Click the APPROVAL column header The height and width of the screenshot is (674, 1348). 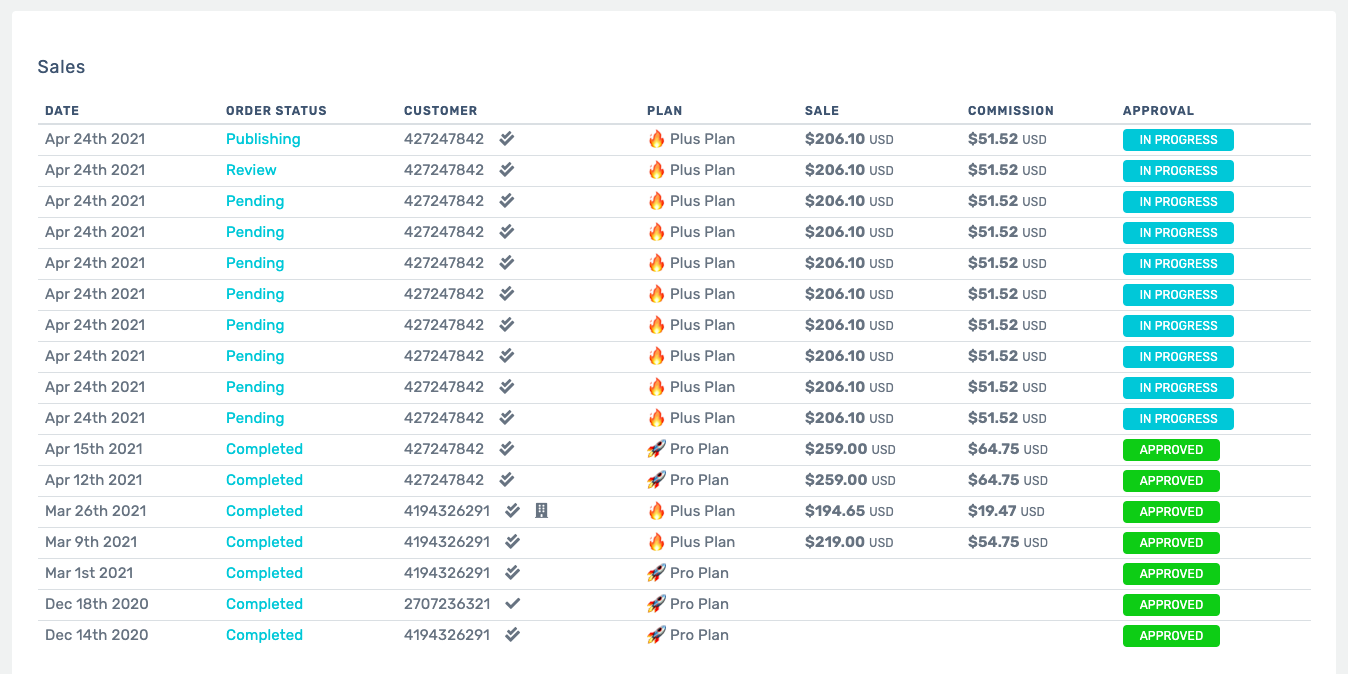1159,111
